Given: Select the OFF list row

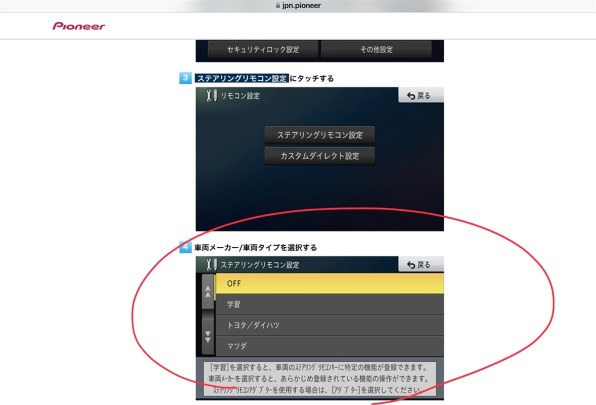Looking at the screenshot, I should [330, 283].
